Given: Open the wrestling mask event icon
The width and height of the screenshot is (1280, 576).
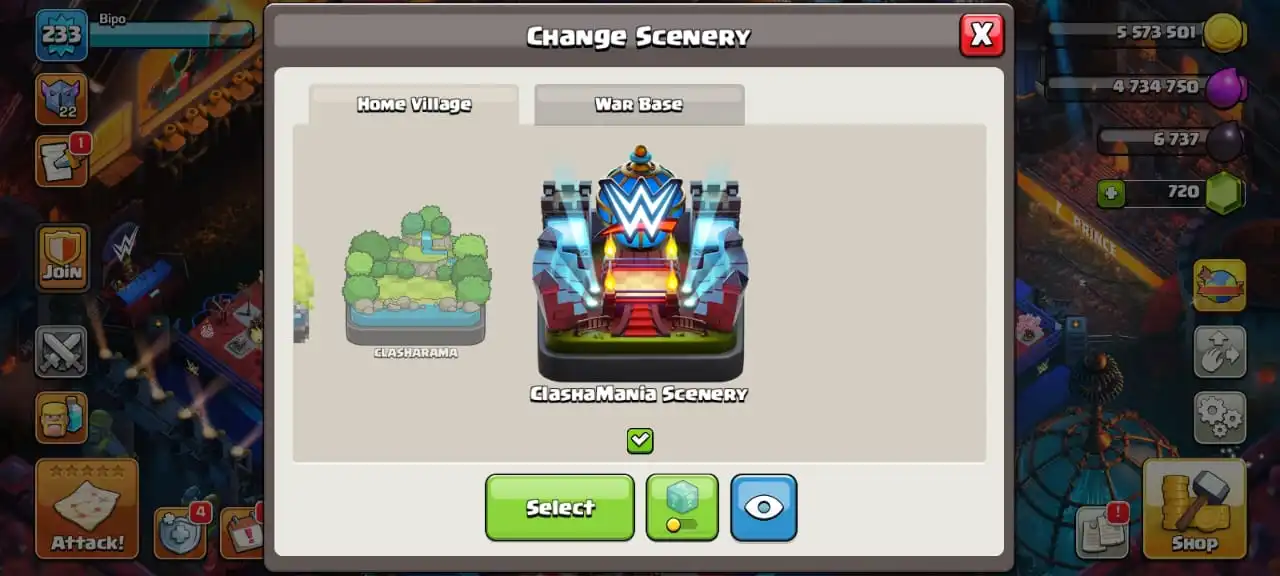Looking at the screenshot, I should coord(1219,285).
